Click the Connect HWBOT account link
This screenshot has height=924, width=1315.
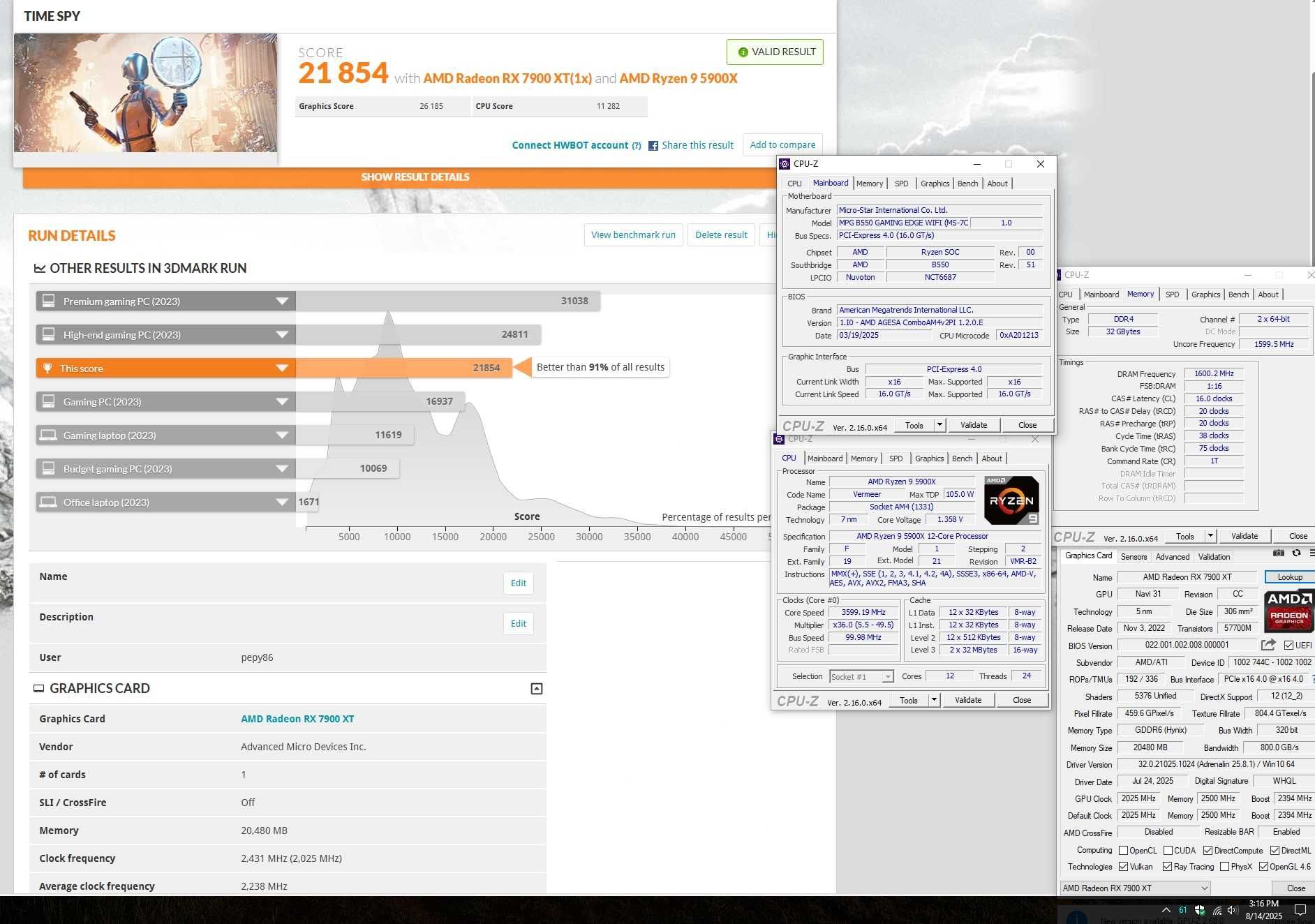click(x=570, y=146)
